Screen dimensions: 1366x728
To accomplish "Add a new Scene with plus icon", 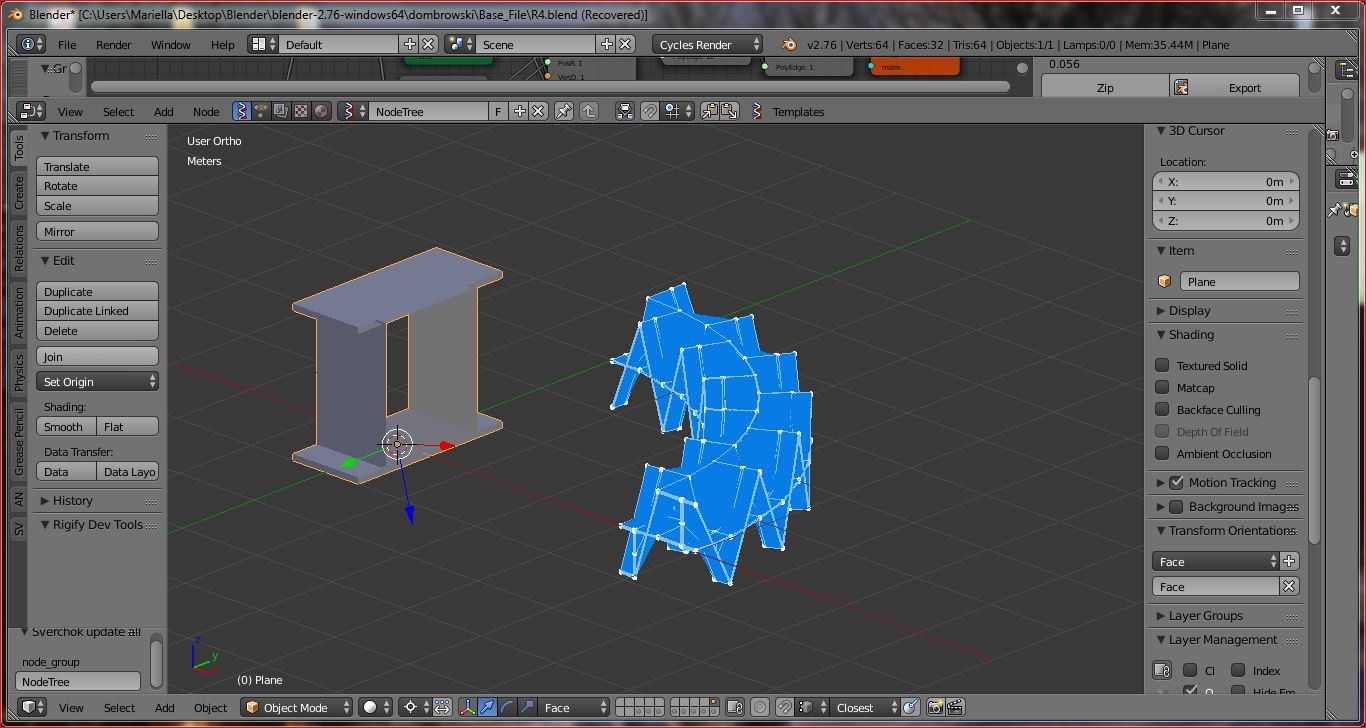I will [x=607, y=44].
